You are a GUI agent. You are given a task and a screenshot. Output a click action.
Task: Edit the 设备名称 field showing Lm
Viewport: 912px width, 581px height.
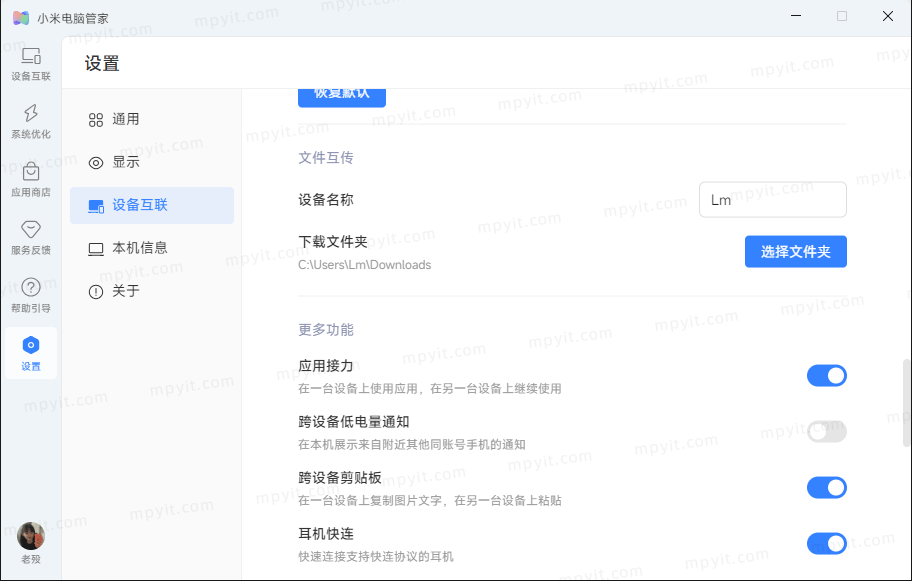[x=772, y=200]
